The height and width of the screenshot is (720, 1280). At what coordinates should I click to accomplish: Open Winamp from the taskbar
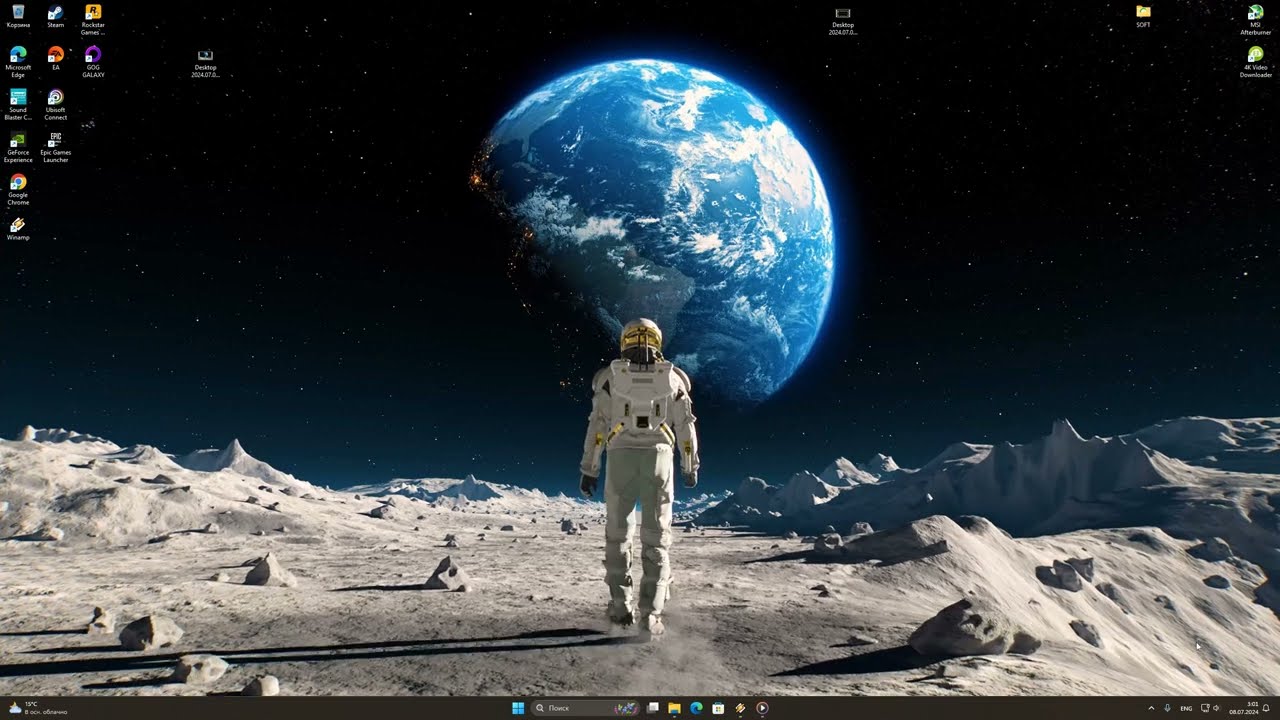pos(740,708)
